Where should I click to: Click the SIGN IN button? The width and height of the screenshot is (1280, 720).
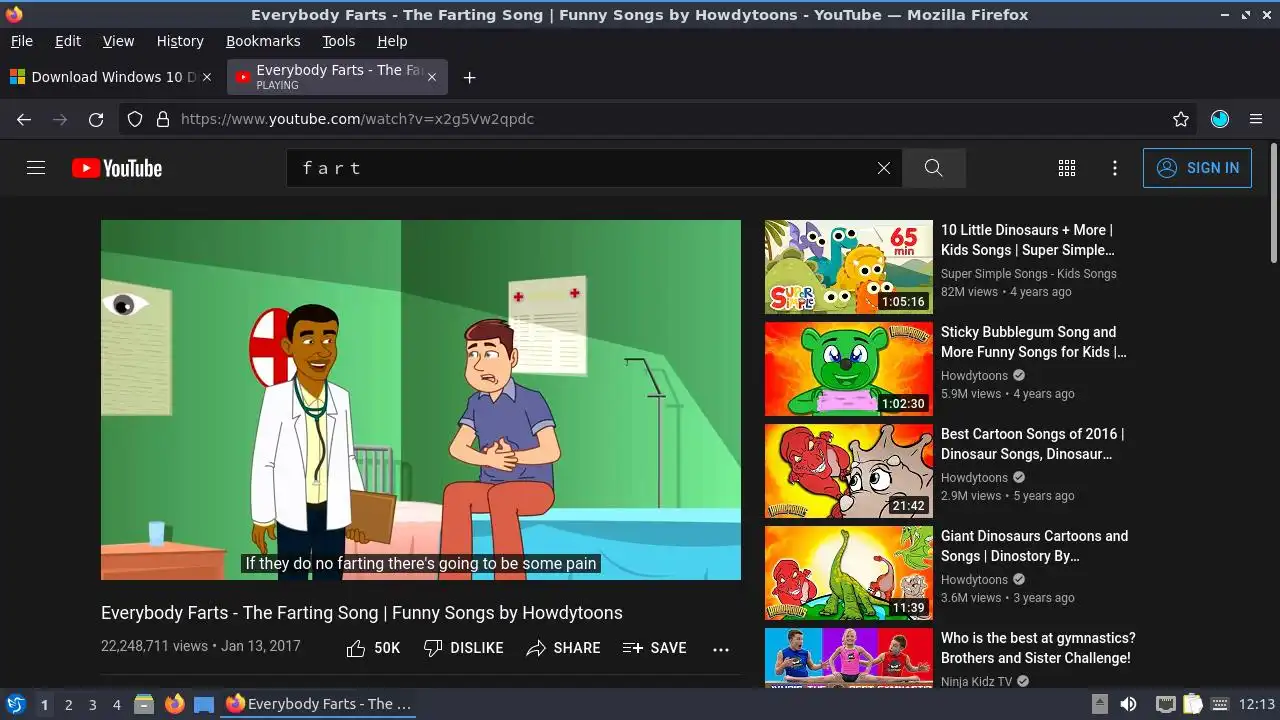[1197, 168]
